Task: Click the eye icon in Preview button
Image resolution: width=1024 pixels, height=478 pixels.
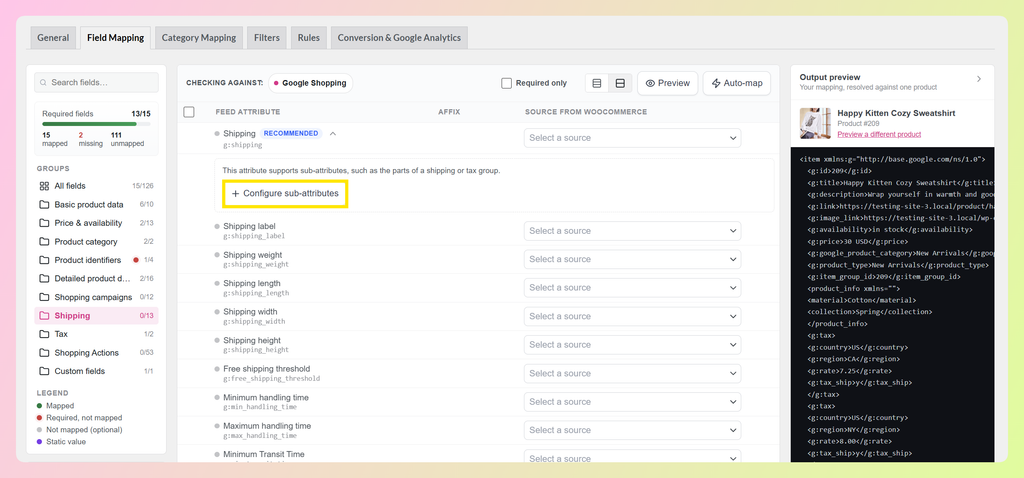Action: point(650,84)
